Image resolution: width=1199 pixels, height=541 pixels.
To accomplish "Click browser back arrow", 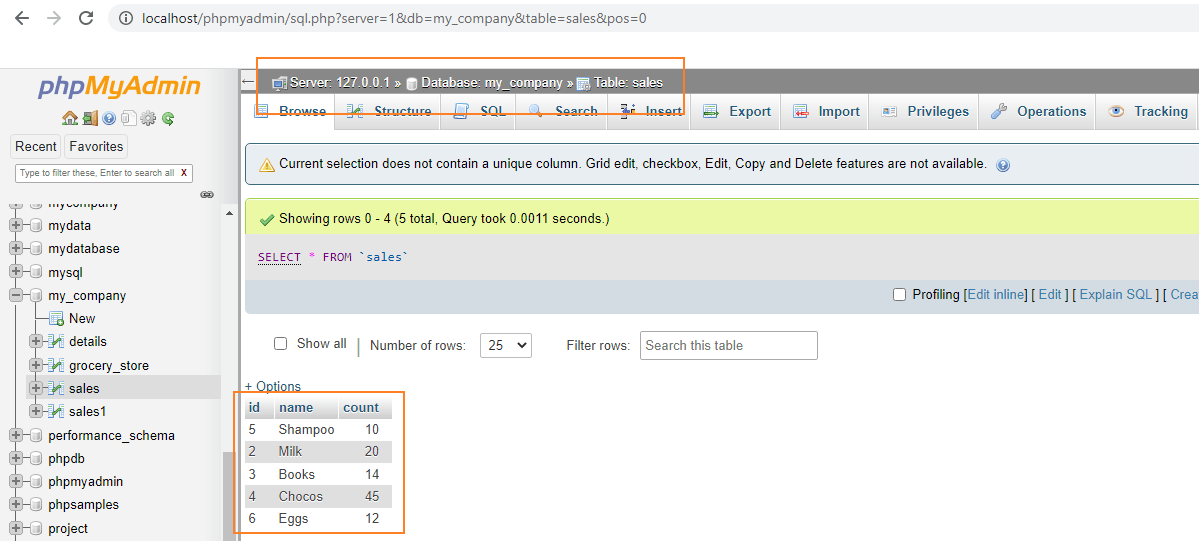I will click(x=21, y=18).
